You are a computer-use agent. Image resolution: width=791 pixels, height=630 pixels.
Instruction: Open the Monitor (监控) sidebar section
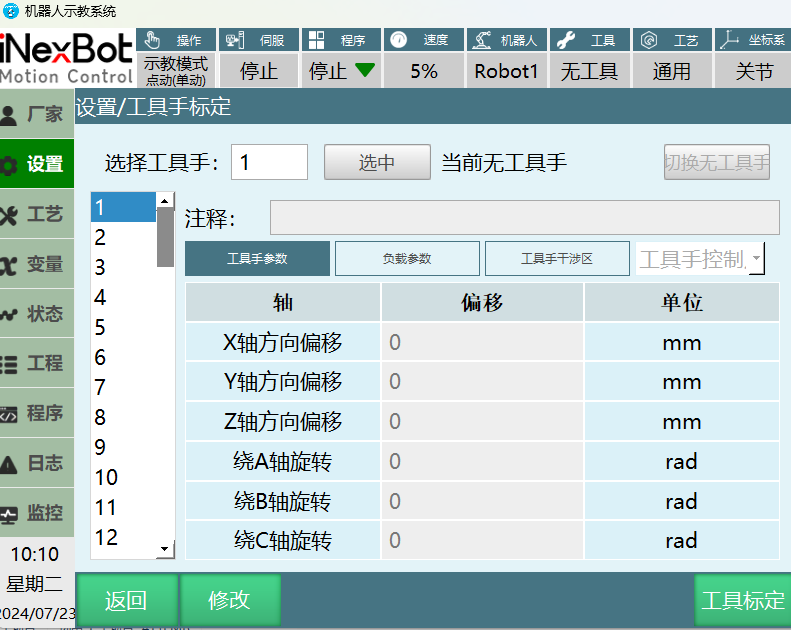(10, 514)
